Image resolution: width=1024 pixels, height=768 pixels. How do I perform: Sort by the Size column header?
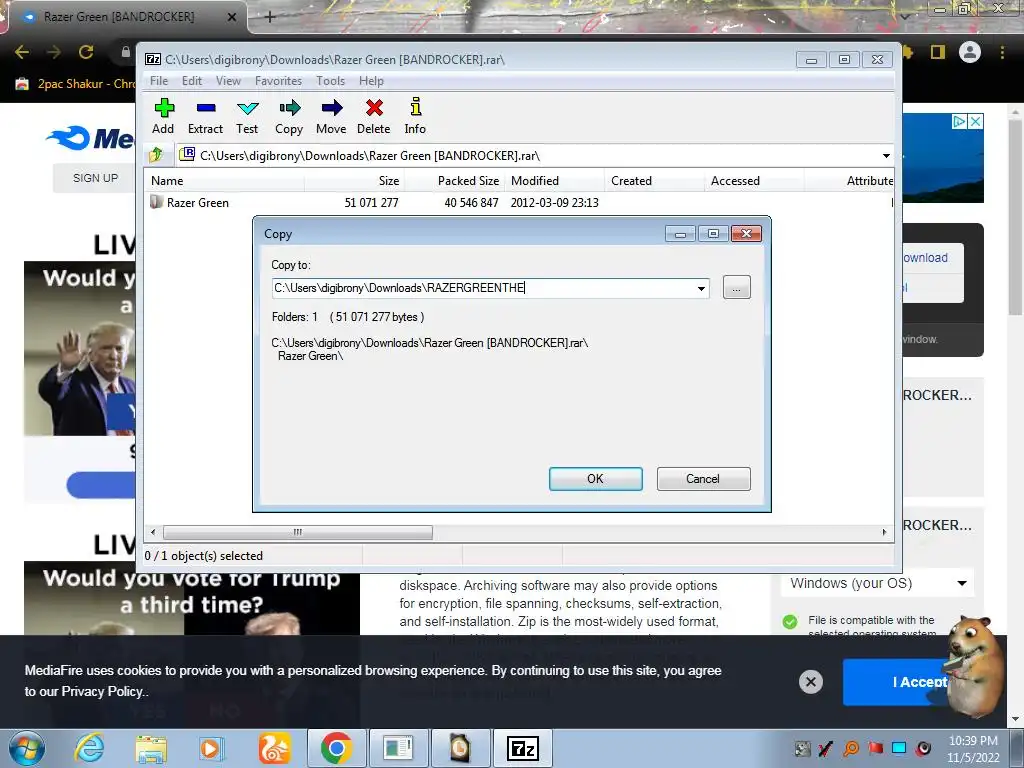point(355,181)
